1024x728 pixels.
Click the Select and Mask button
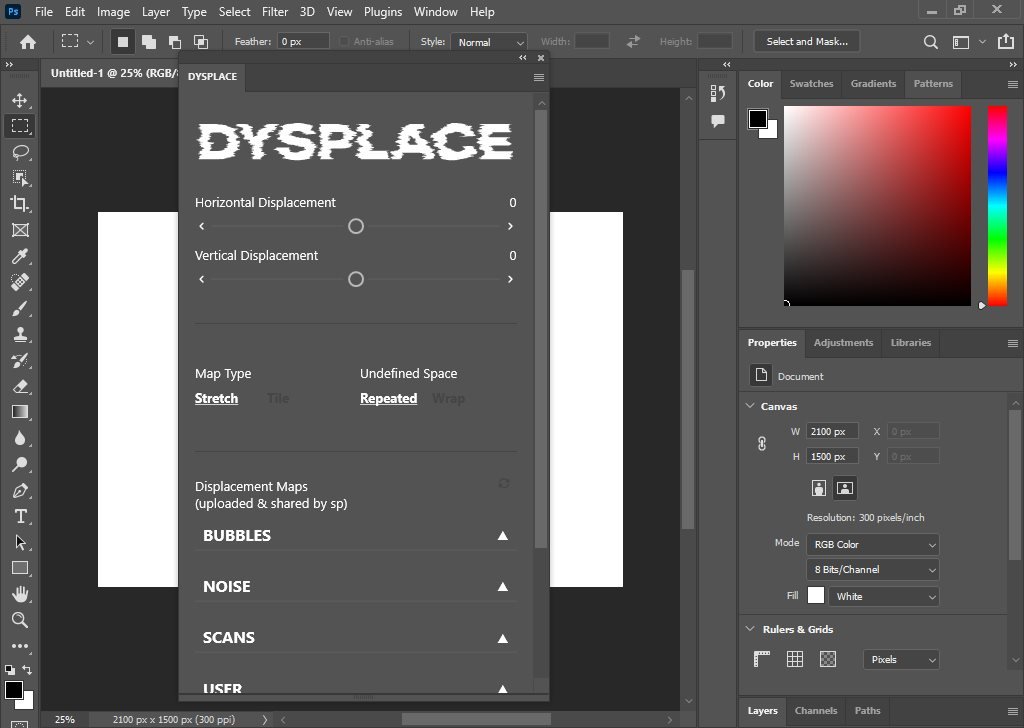point(807,42)
